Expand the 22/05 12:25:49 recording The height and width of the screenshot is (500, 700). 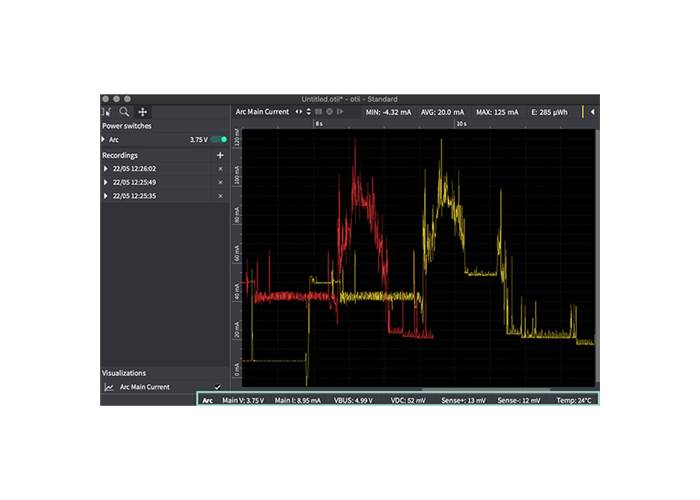pyautogui.click(x=106, y=182)
